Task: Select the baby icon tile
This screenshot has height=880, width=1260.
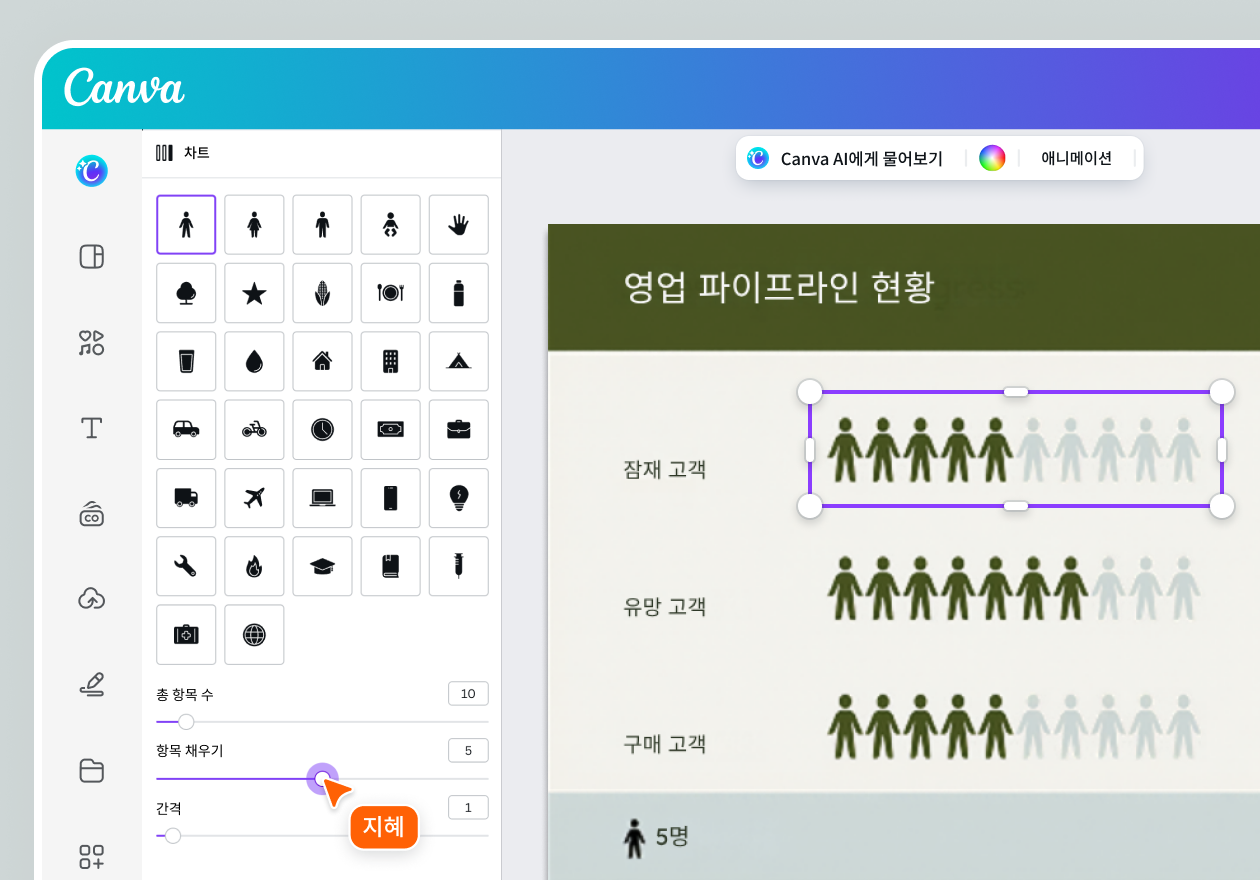Action: click(x=390, y=225)
